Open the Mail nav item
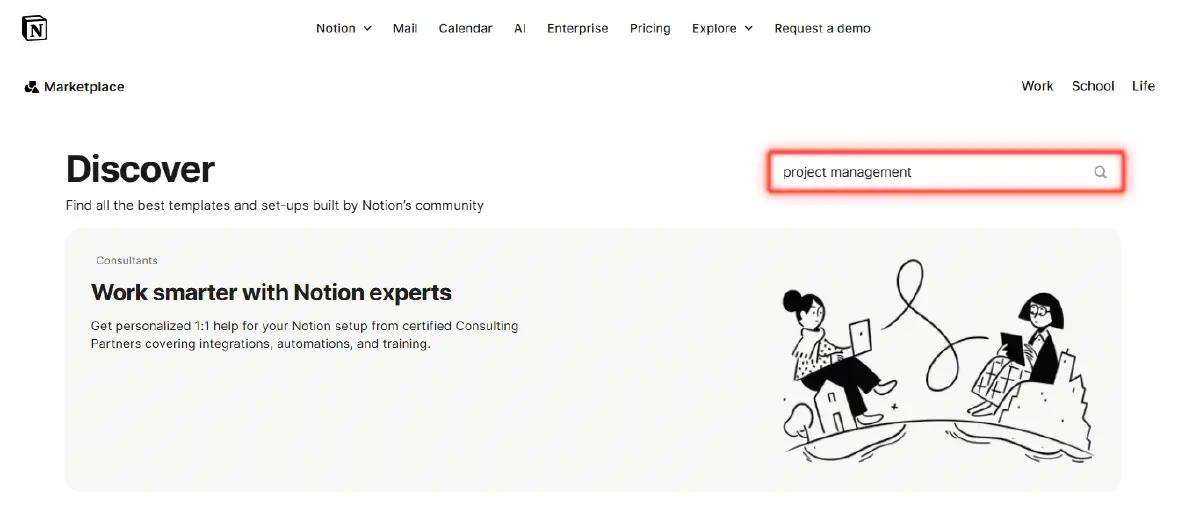 click(405, 28)
